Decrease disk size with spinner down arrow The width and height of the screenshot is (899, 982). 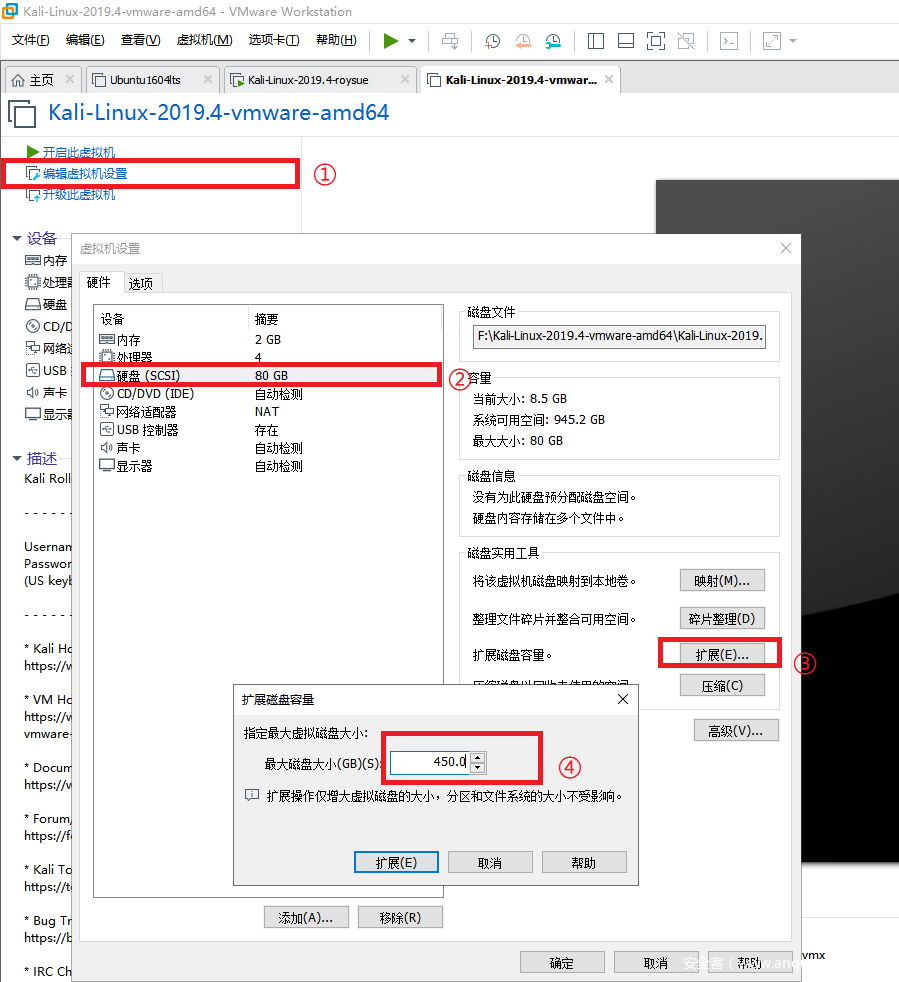(477, 768)
